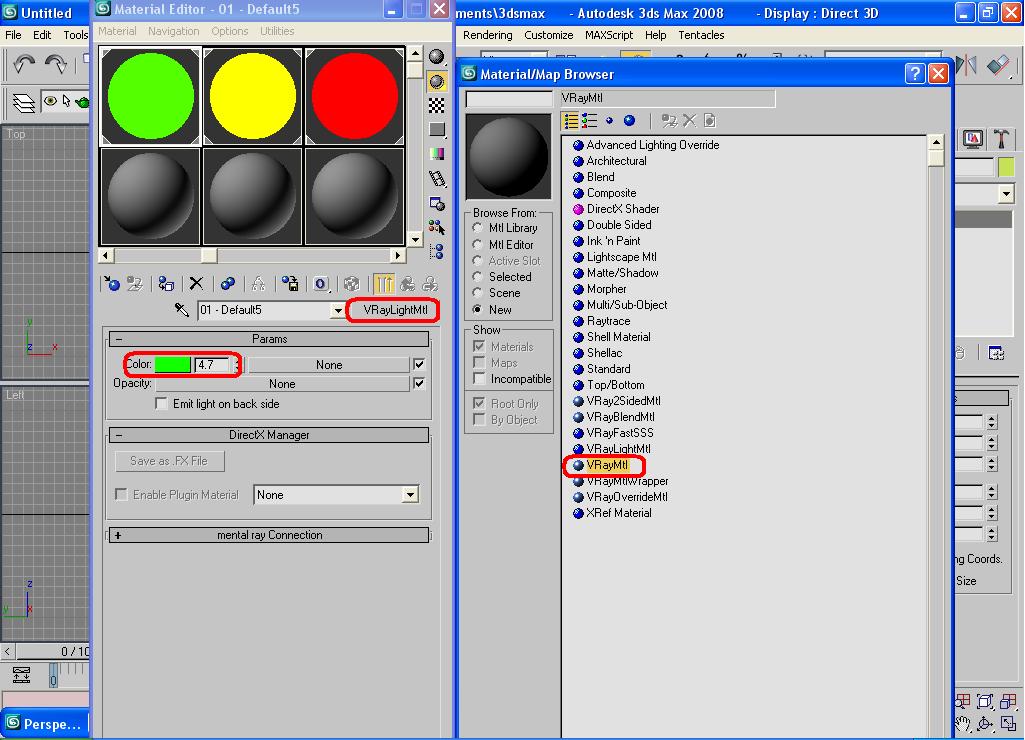Open the plugin material None dropdown
This screenshot has height=740, width=1025.
point(410,495)
